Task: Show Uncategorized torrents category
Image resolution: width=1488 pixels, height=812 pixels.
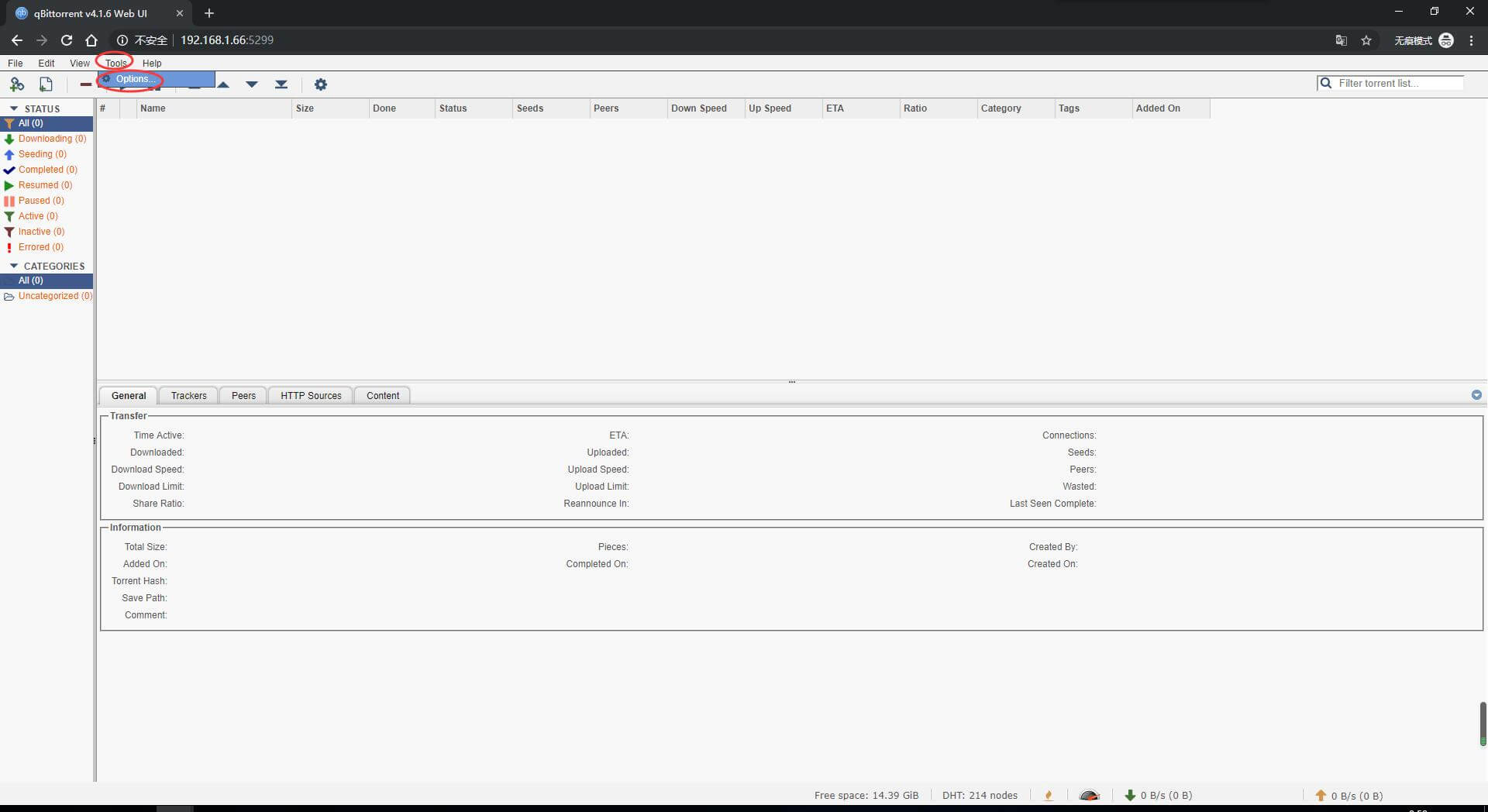Action: click(x=54, y=296)
